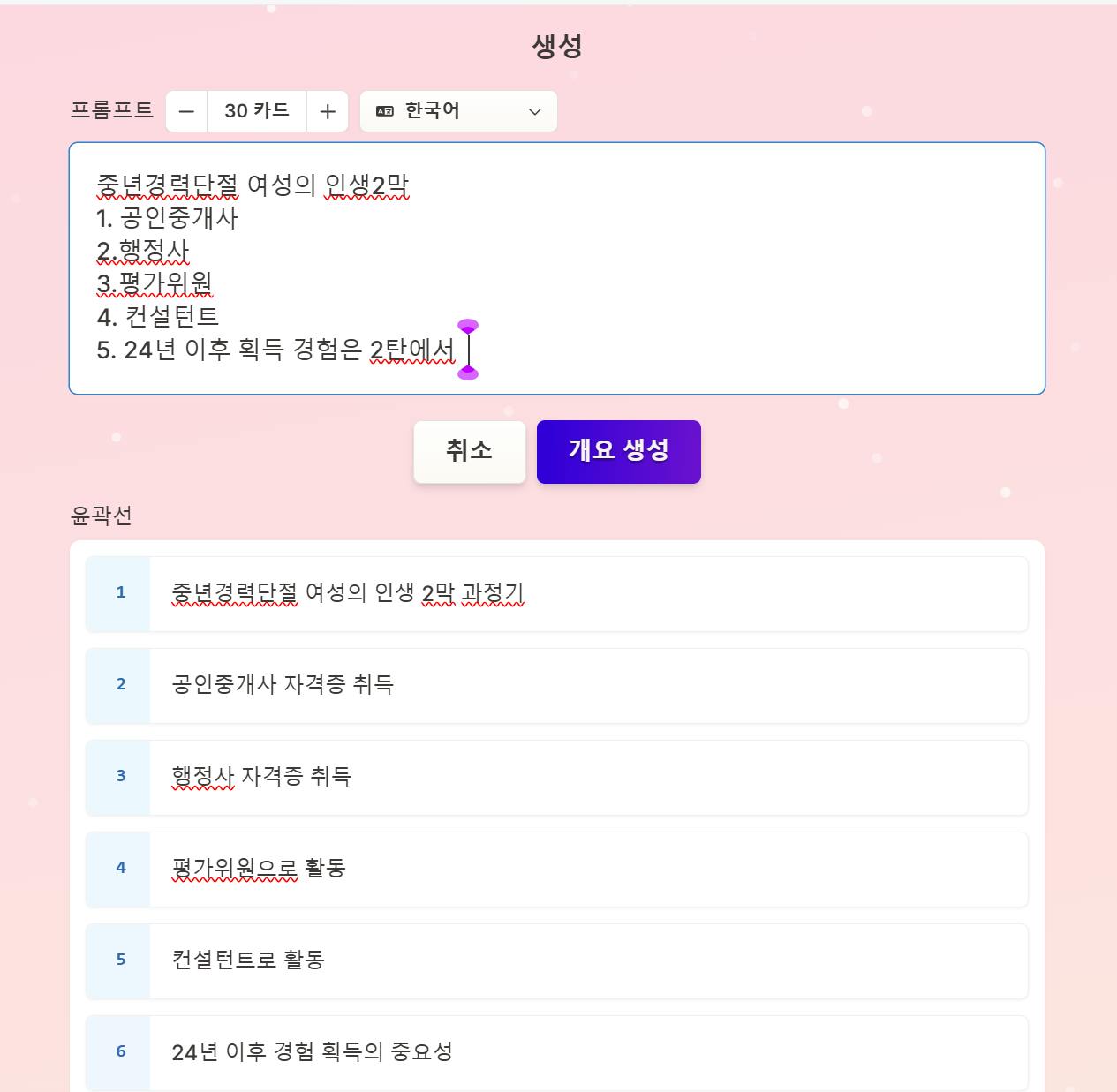This screenshot has width=1117, height=1092.
Task: Click the language translate icon
Action: [385, 111]
